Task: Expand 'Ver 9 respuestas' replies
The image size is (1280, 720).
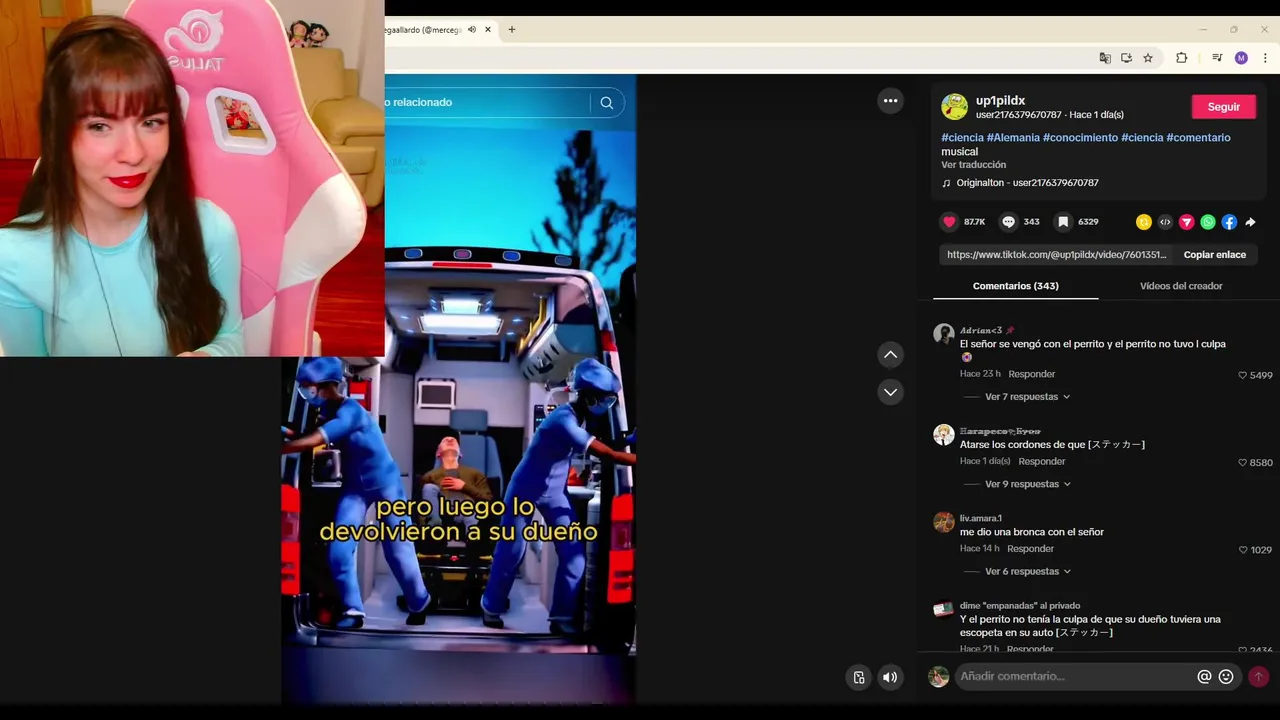Action: click(x=1027, y=484)
